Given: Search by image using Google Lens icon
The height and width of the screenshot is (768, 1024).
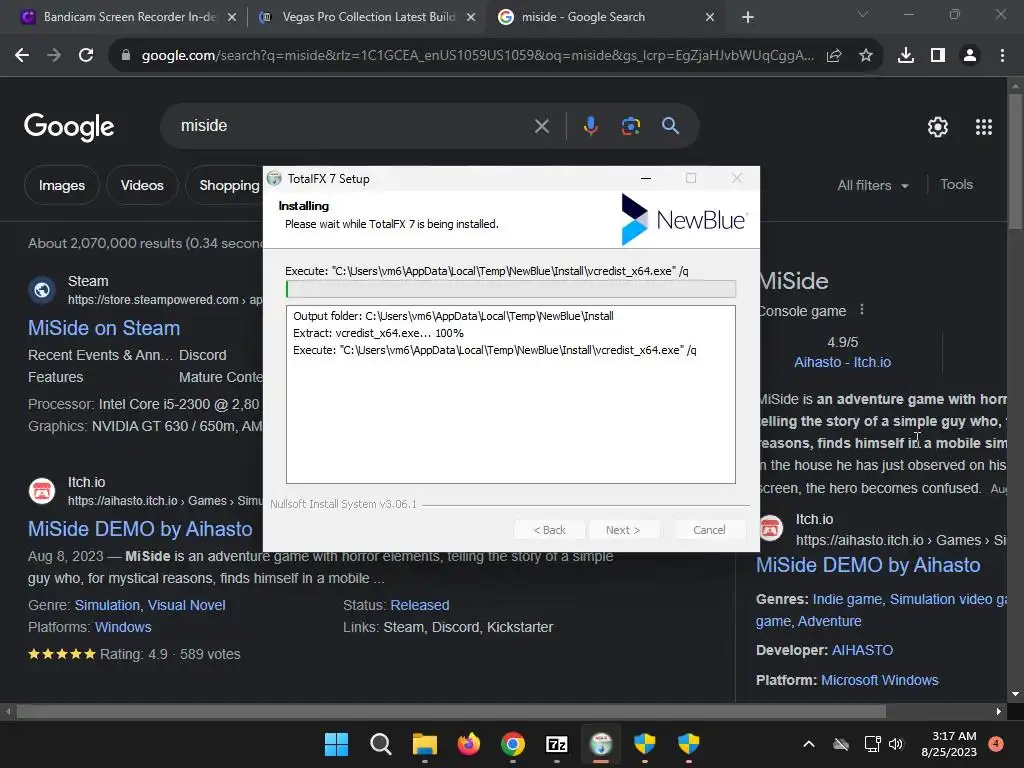Looking at the screenshot, I should pyautogui.click(x=630, y=125).
